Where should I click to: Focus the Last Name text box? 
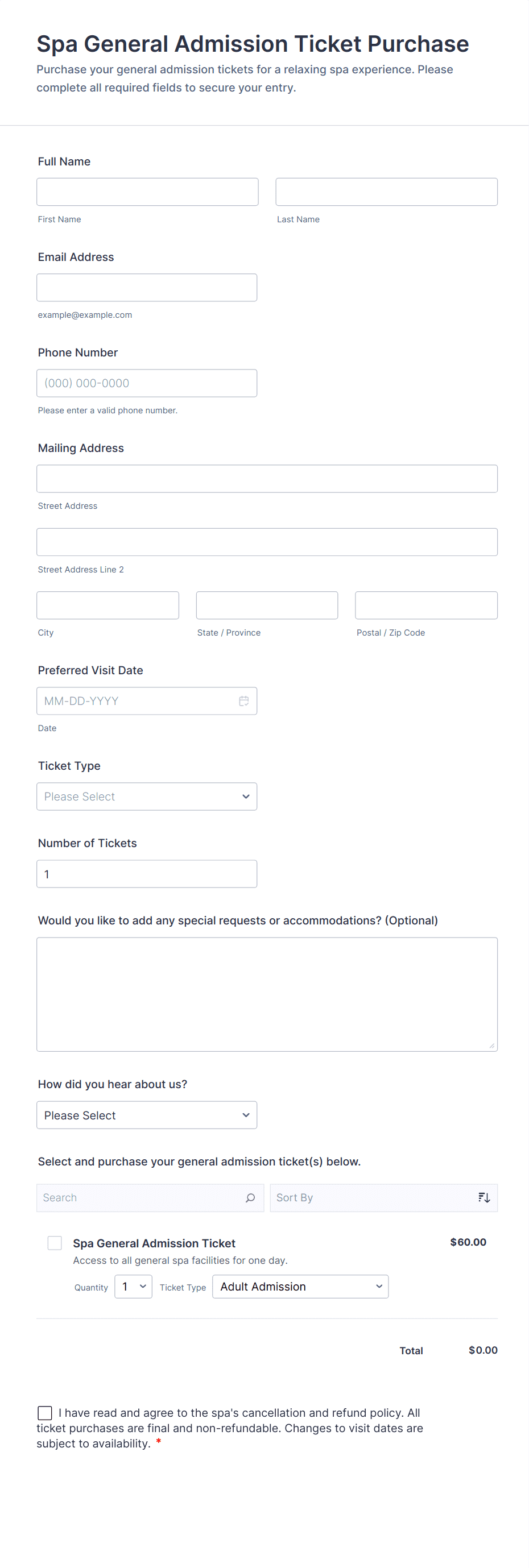click(x=386, y=192)
